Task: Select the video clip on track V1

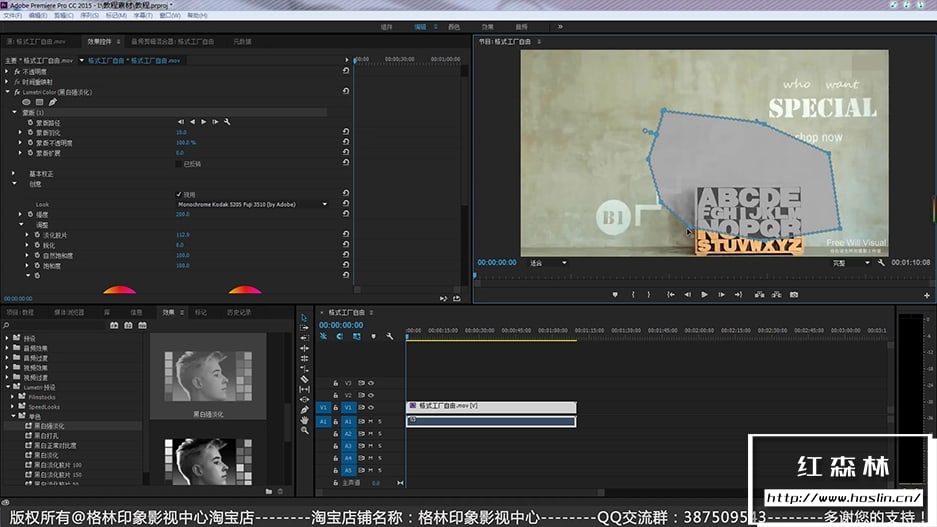Action: (x=491, y=407)
